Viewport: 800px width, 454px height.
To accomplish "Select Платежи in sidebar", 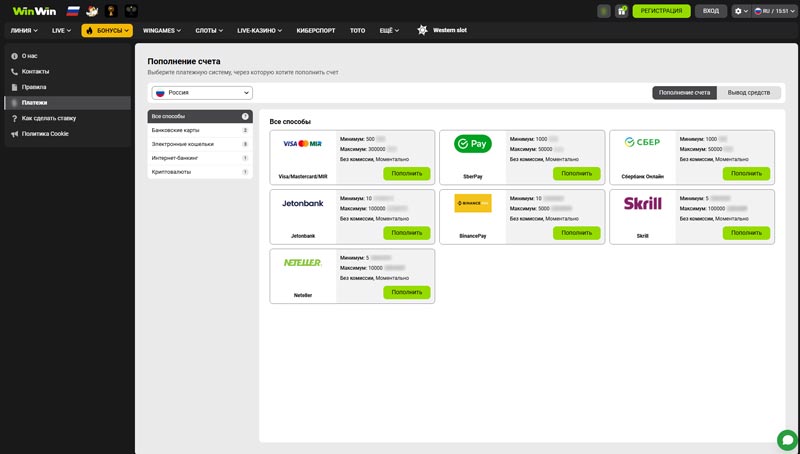I will tap(67, 103).
